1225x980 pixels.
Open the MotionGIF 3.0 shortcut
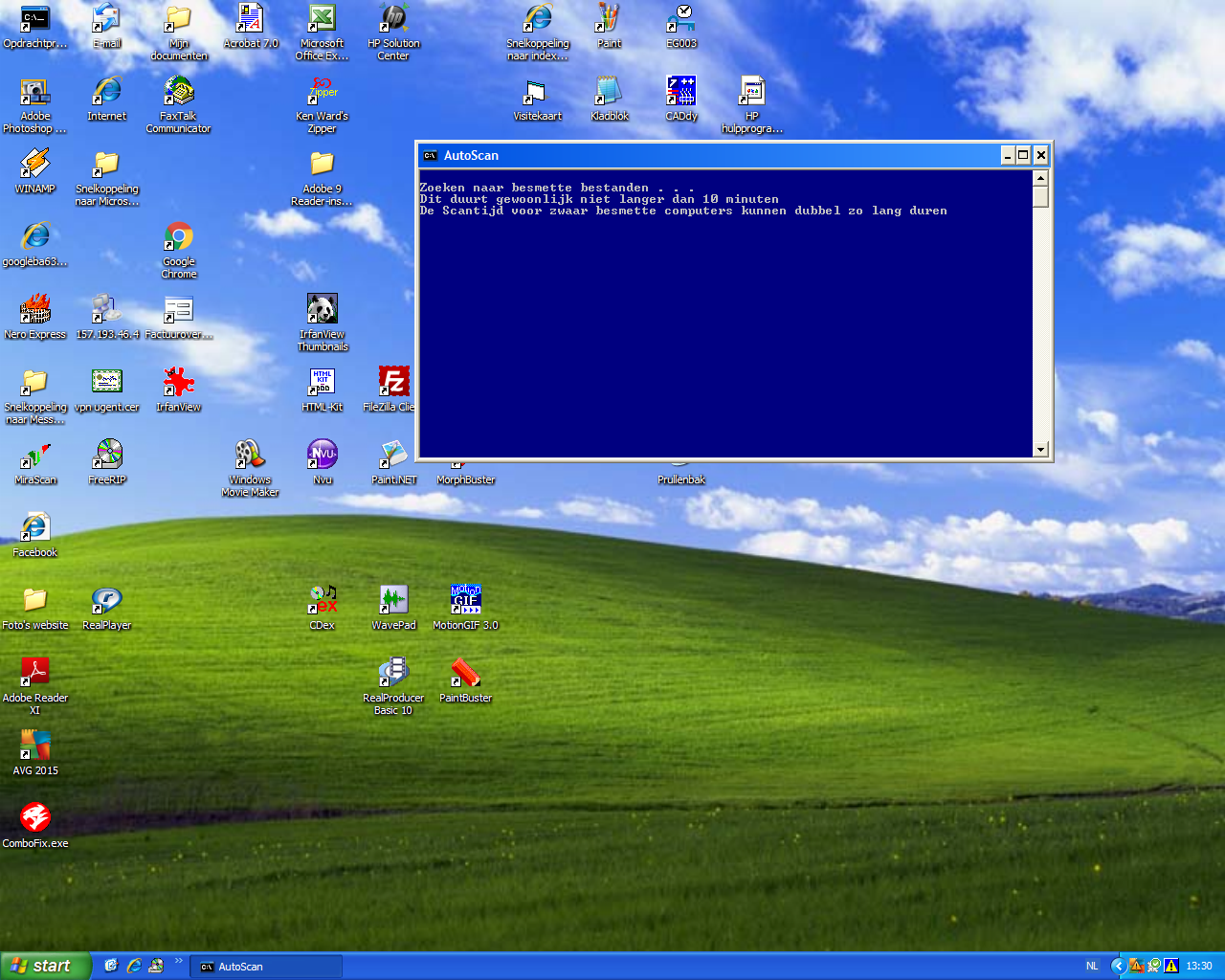(x=466, y=609)
